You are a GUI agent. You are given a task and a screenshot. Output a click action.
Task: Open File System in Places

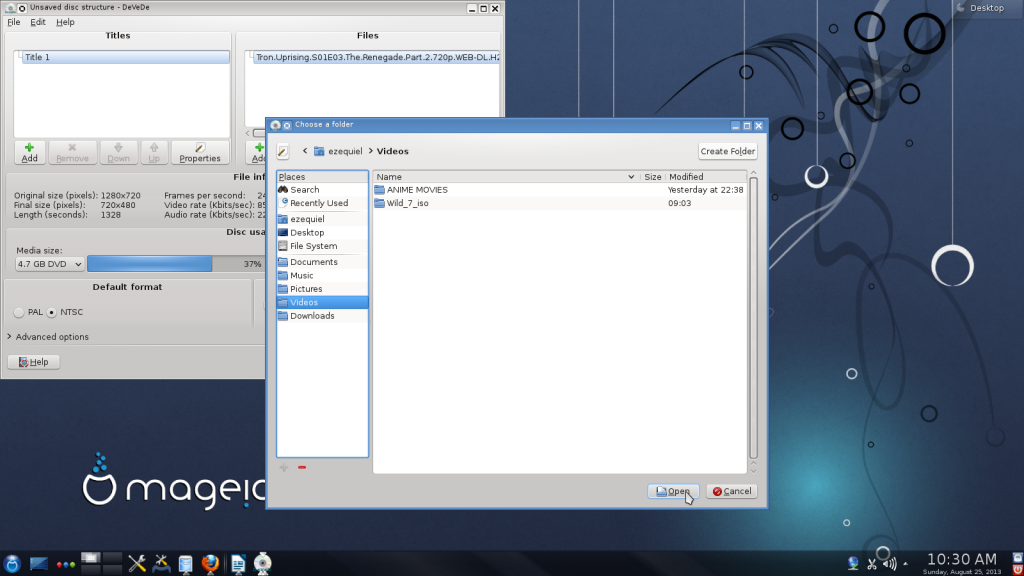(x=322, y=246)
